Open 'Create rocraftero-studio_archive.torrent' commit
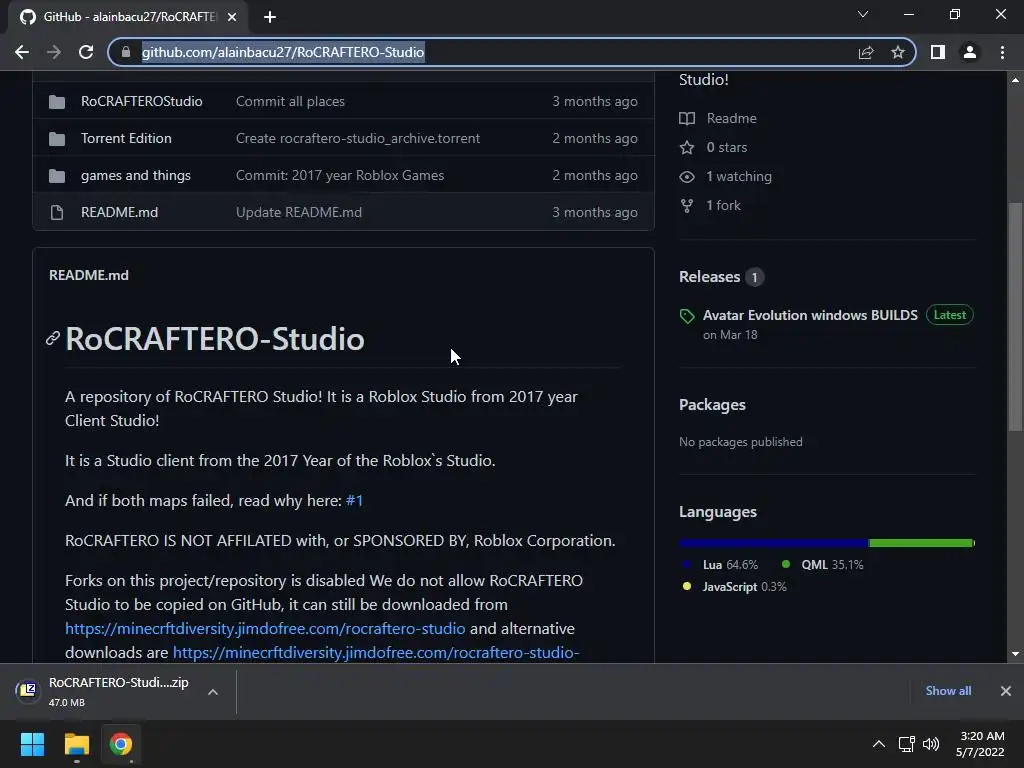 click(x=358, y=138)
